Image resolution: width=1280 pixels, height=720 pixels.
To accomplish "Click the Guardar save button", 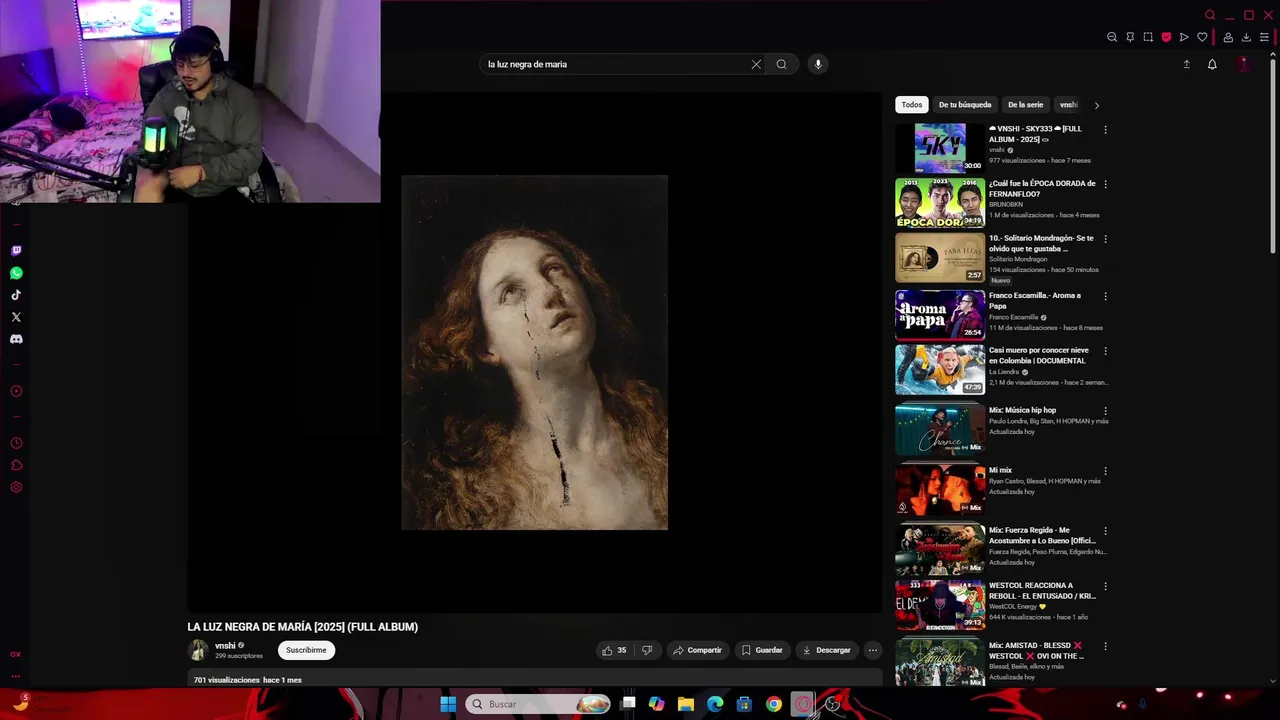I will coord(762,650).
